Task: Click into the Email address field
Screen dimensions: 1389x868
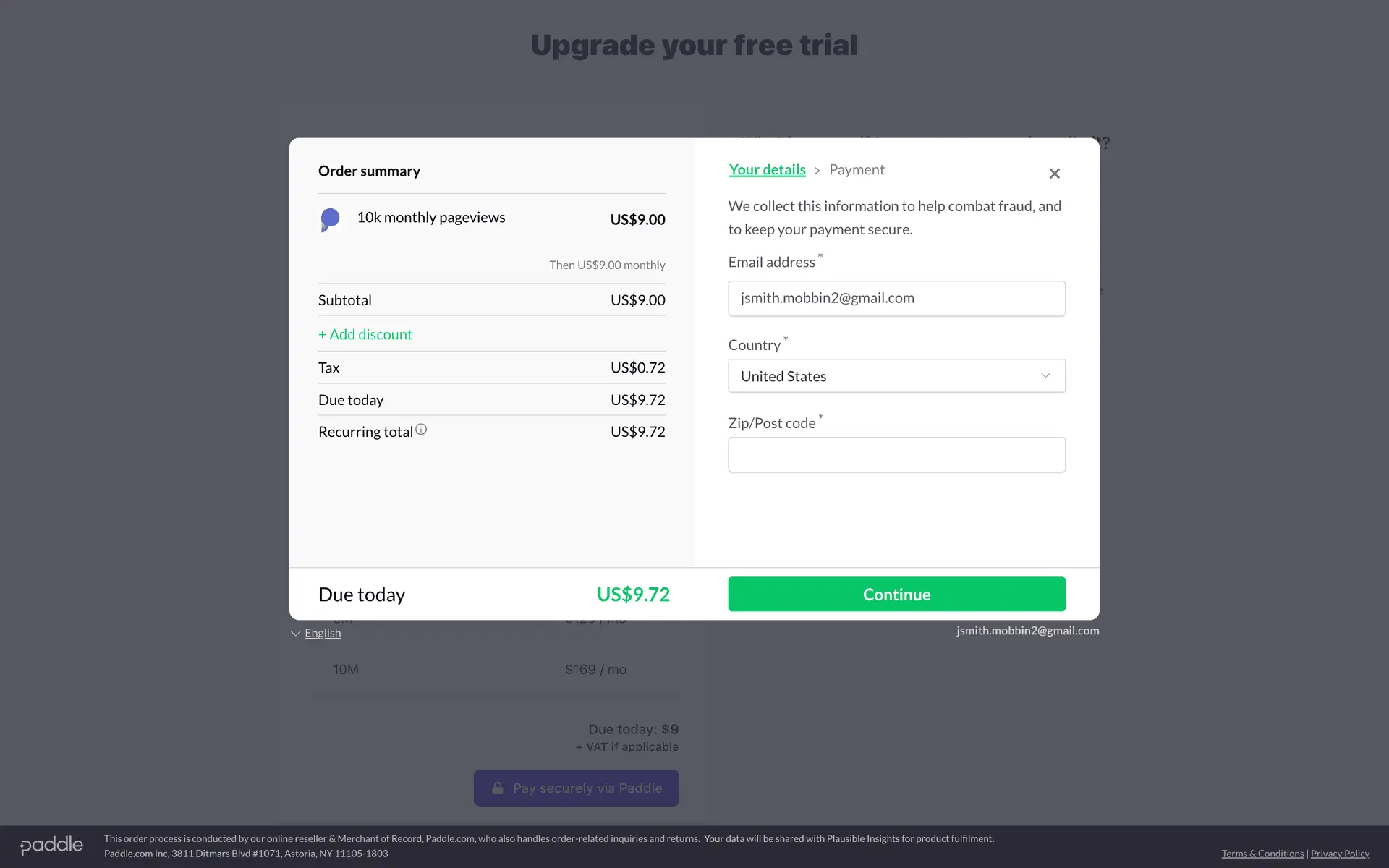Action: coord(896,298)
